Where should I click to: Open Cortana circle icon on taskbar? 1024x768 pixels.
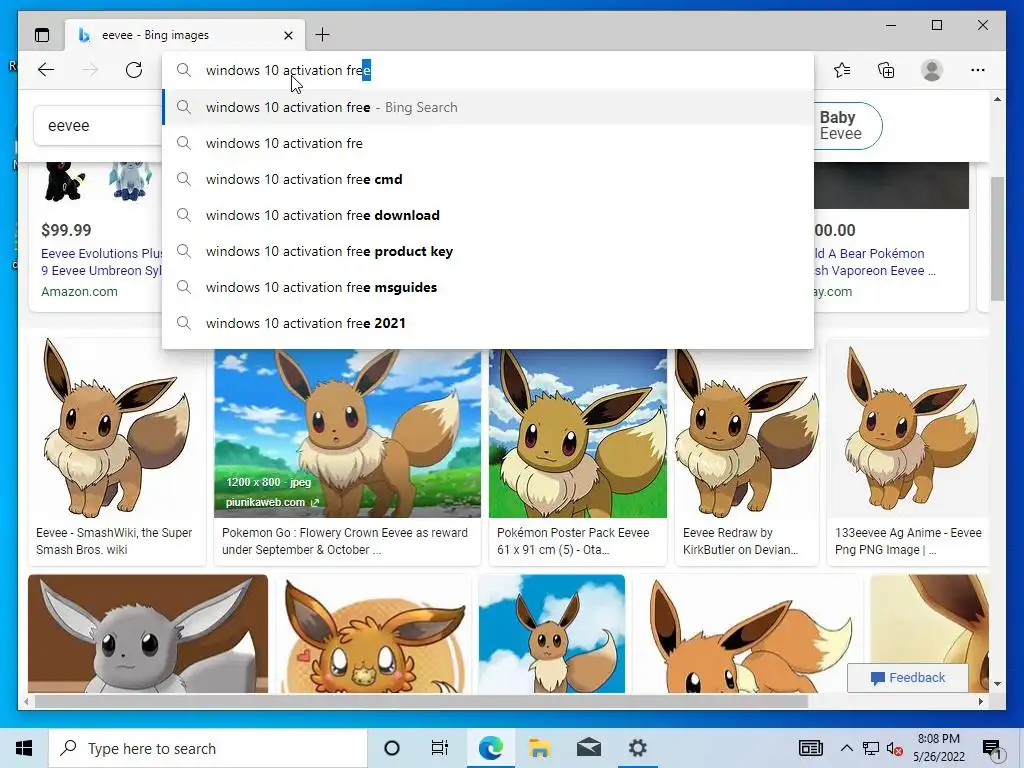pyautogui.click(x=392, y=748)
